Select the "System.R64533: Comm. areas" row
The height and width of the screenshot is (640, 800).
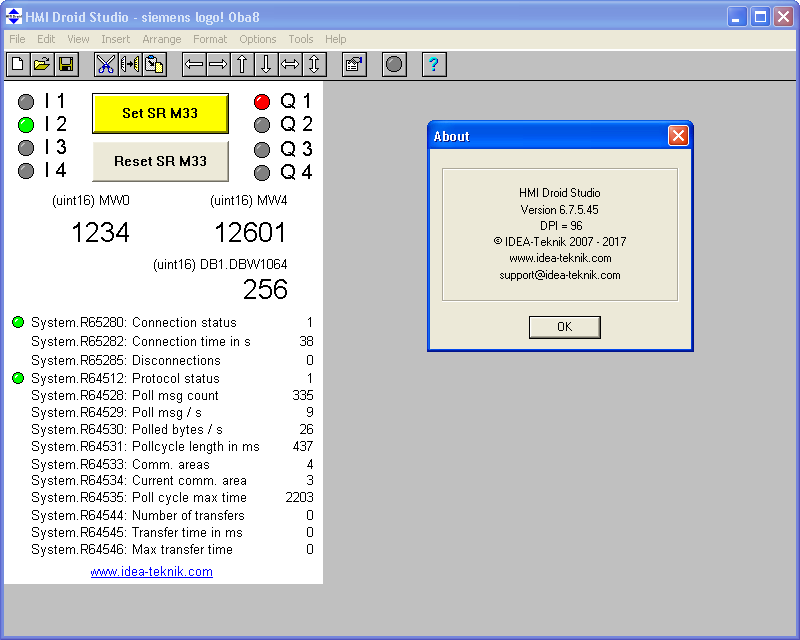pyautogui.click(x=172, y=464)
